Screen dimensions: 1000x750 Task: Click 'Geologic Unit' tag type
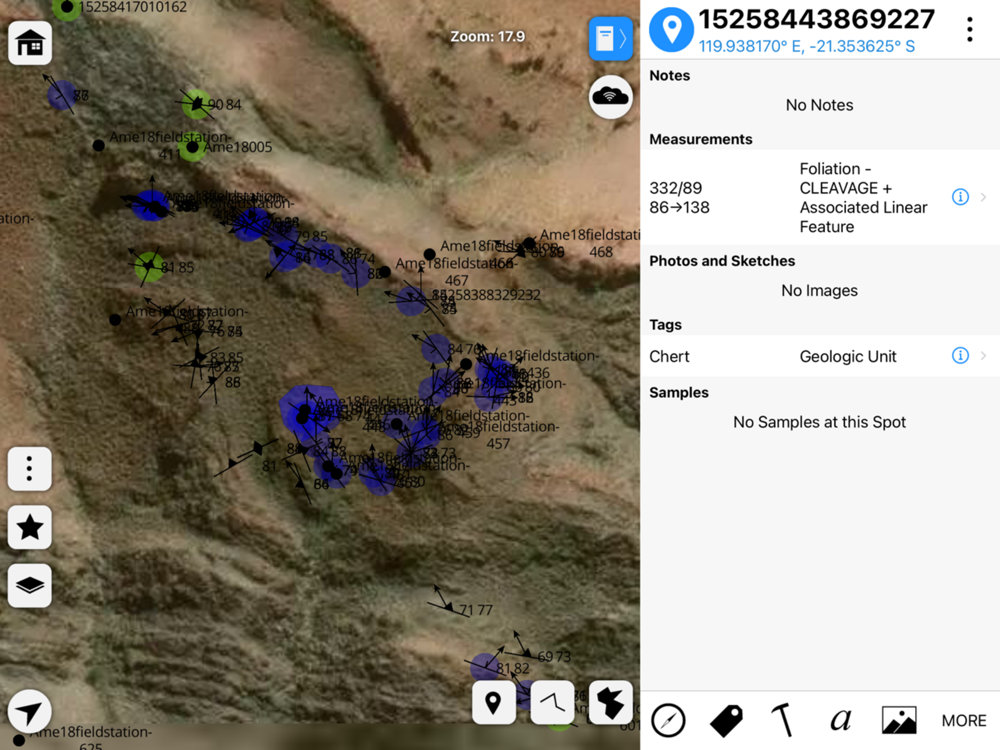(848, 357)
